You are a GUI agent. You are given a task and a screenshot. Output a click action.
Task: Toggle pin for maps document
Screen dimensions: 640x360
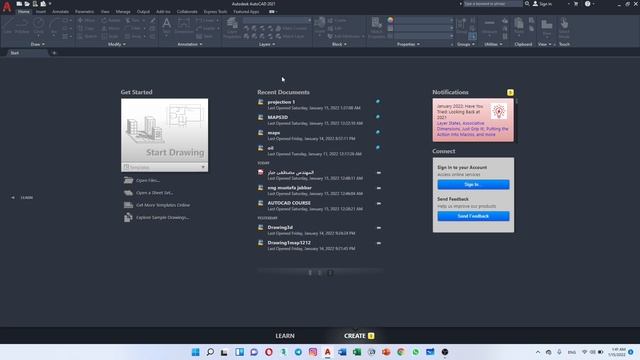click(x=378, y=132)
